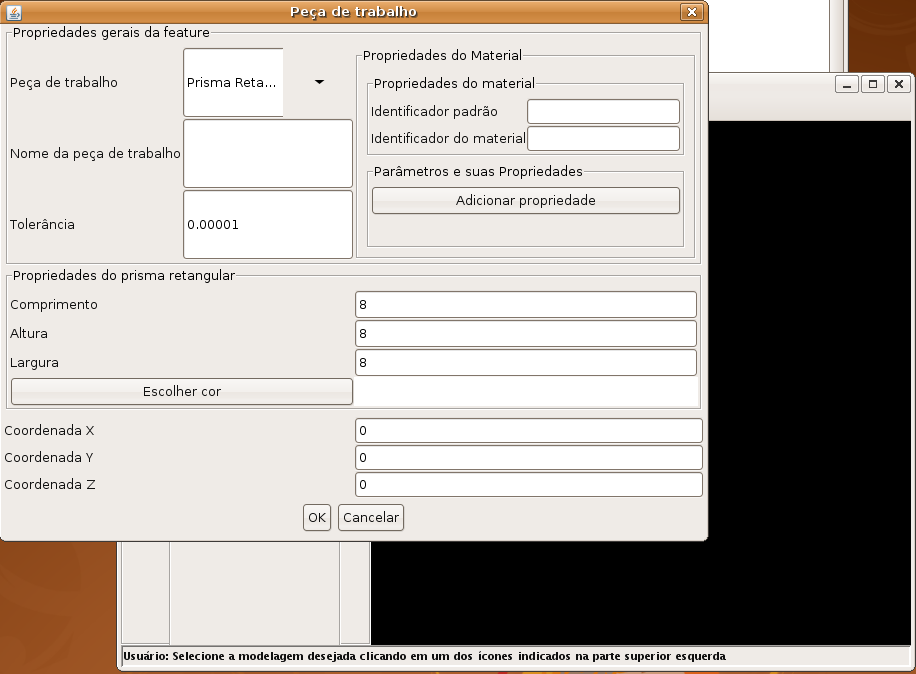Minimize the background modeling window
Image resolution: width=916 pixels, height=674 pixels.
[x=848, y=85]
